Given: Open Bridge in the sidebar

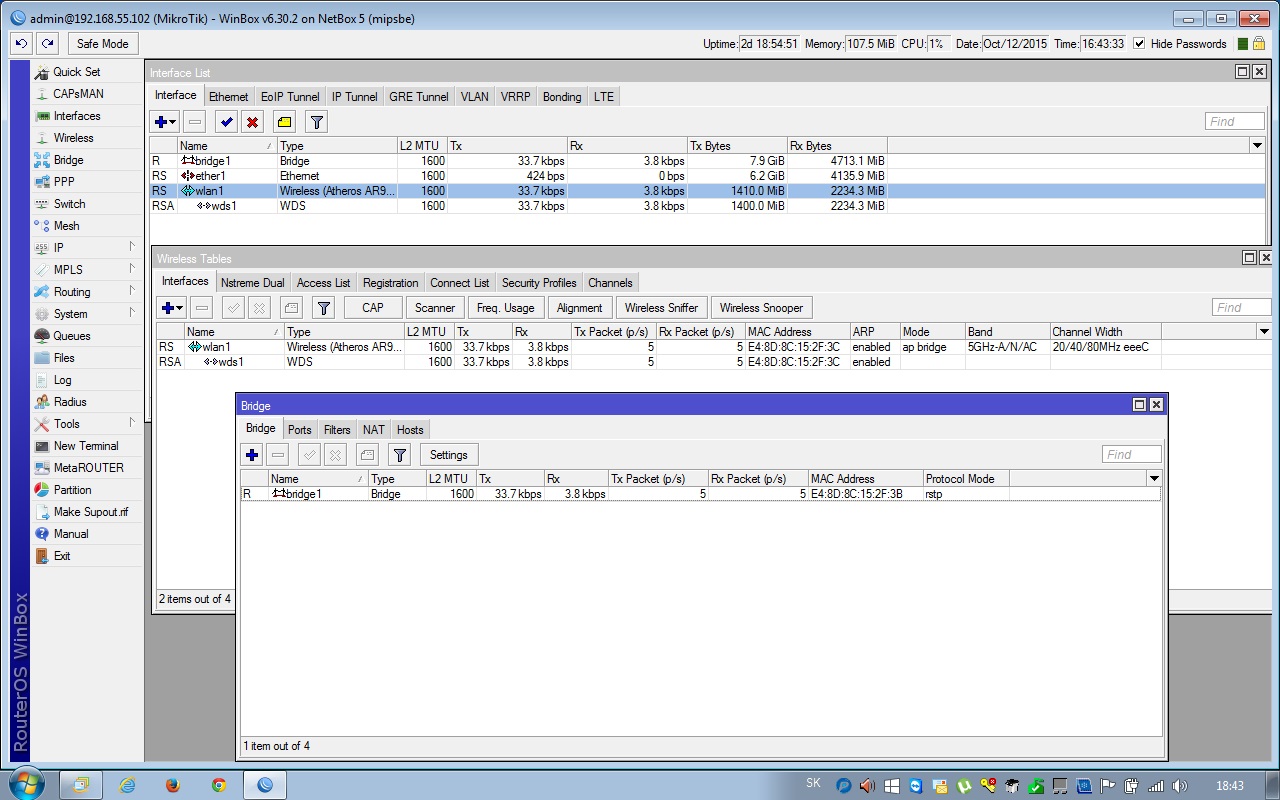Looking at the screenshot, I should pyautogui.click(x=69, y=160).
